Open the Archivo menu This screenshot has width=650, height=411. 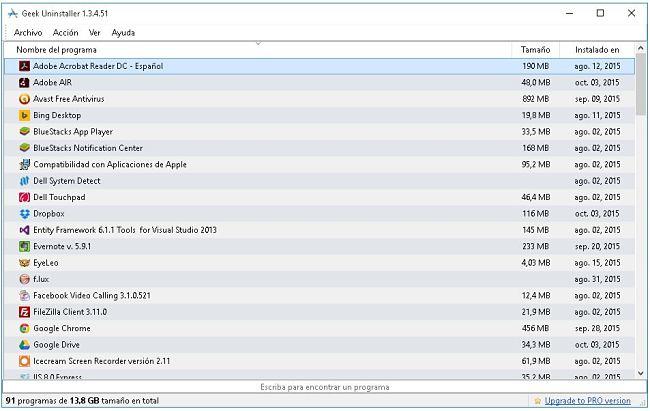pos(28,32)
